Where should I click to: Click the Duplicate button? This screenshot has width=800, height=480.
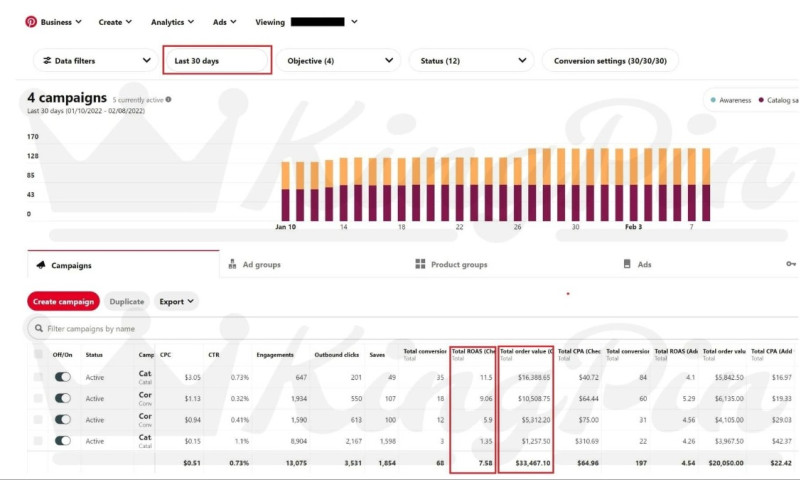(126, 301)
